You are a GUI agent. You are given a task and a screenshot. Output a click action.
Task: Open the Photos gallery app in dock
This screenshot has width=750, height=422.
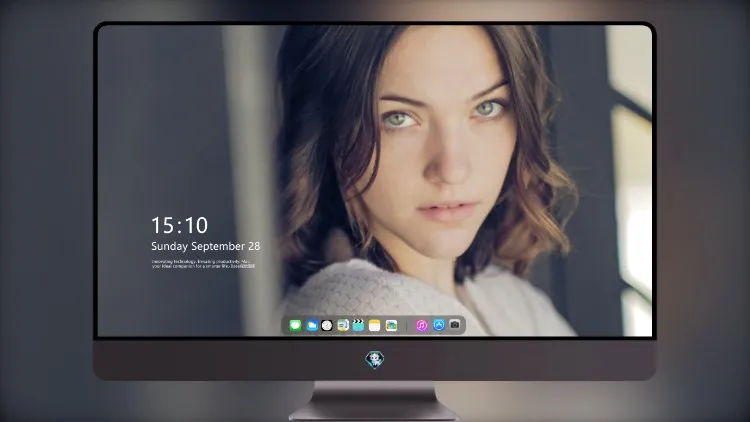coord(391,325)
